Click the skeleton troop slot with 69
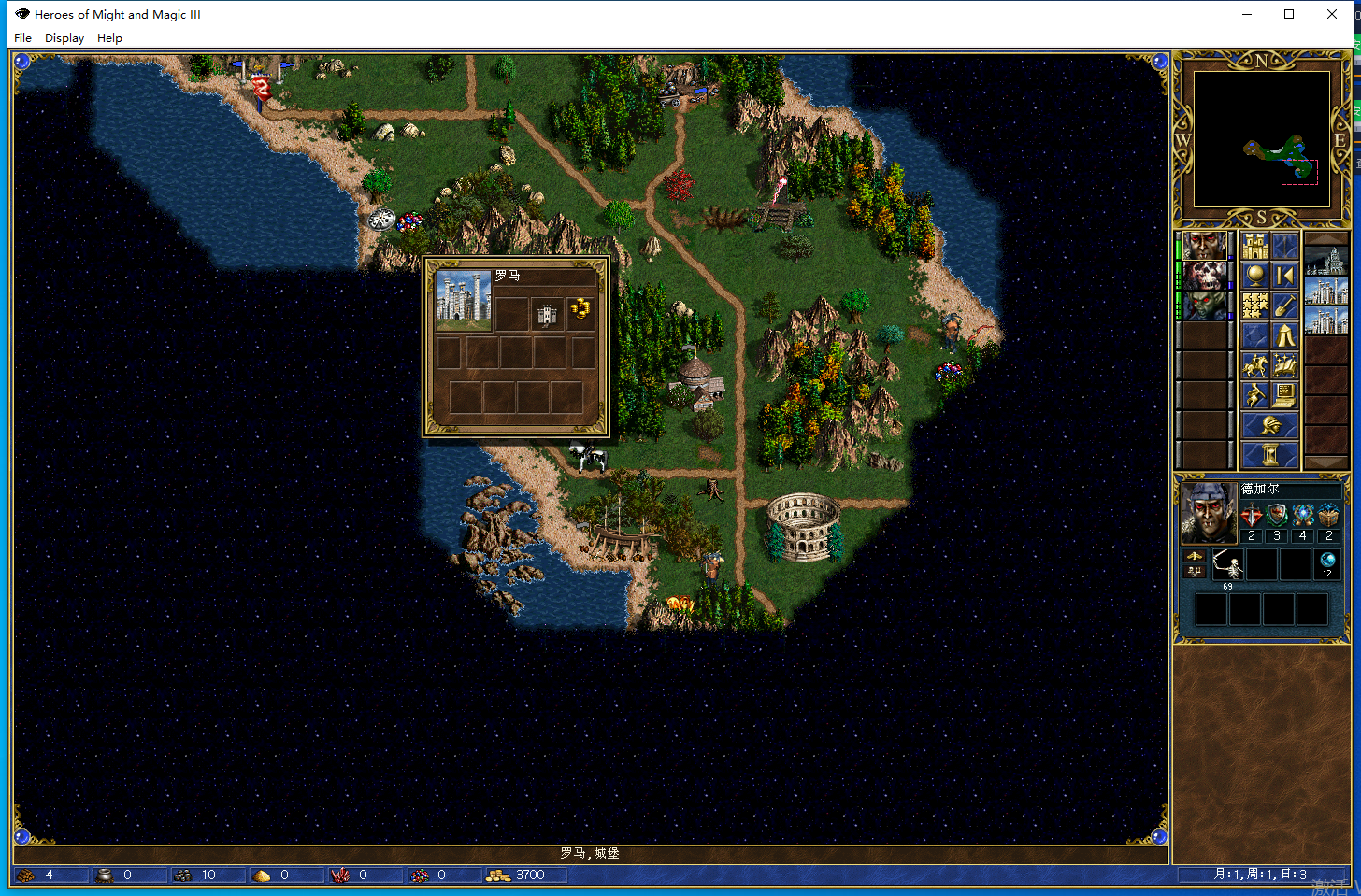The width and height of the screenshot is (1361, 896). (x=1227, y=565)
